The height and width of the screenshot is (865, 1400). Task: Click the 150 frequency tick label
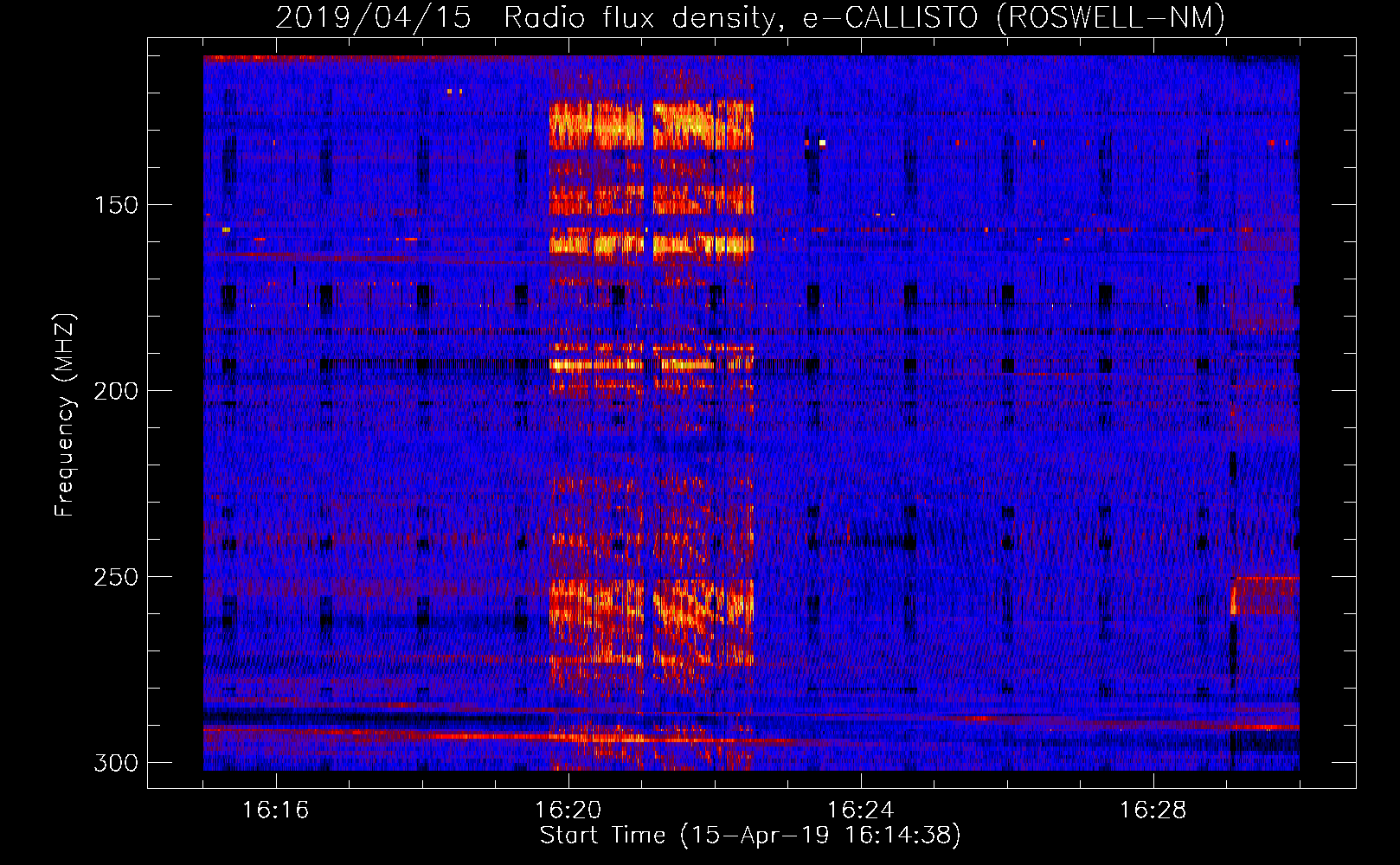(x=115, y=205)
